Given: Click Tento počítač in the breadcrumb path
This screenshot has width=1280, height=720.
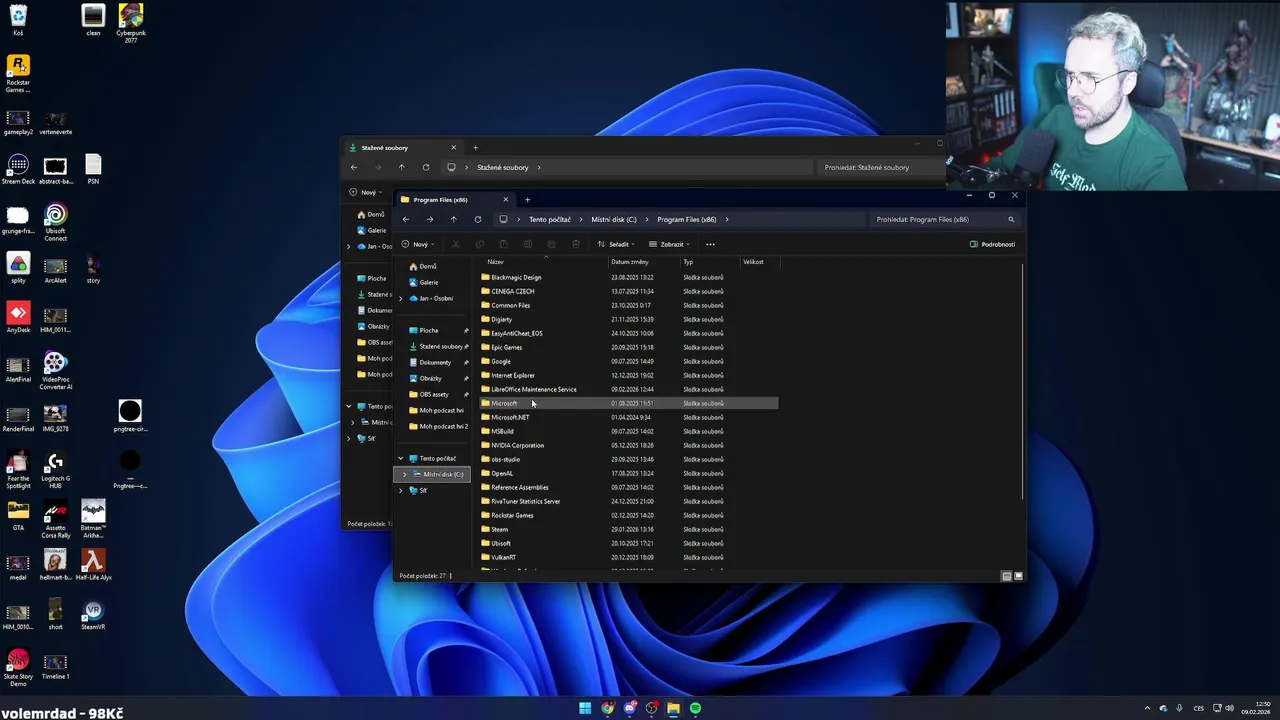Looking at the screenshot, I should 550,219.
